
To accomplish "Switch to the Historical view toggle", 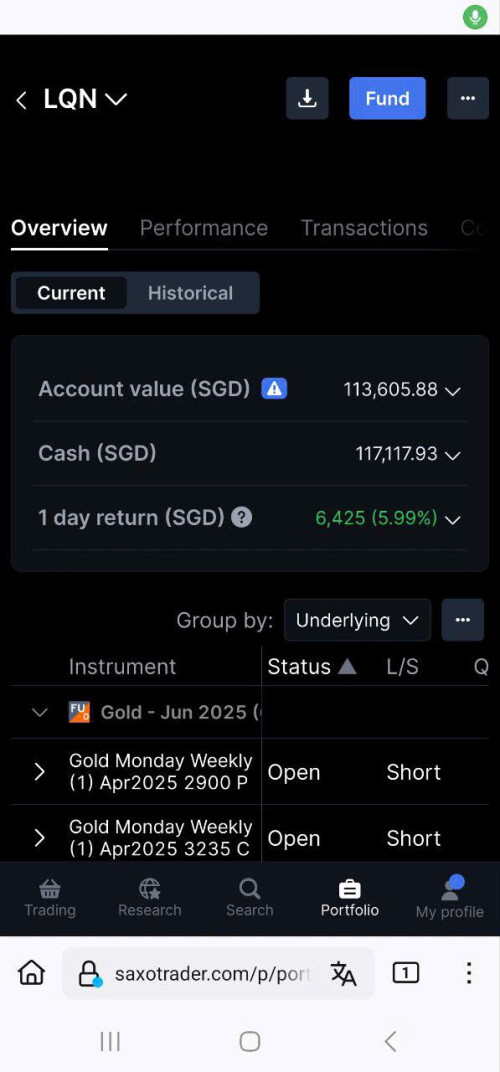I will [x=191, y=293].
